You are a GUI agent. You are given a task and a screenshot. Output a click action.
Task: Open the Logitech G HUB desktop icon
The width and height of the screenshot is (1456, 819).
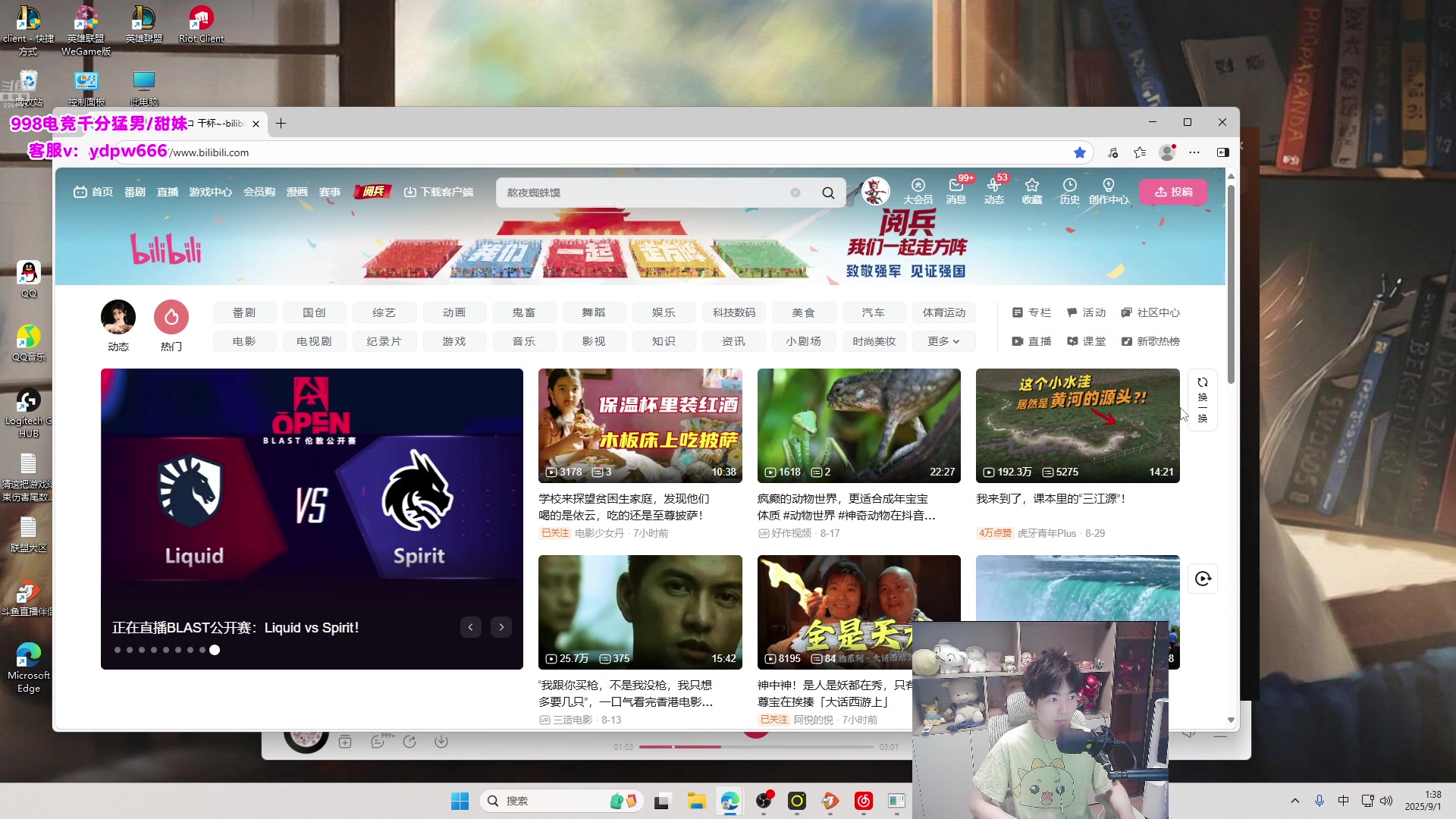29,413
